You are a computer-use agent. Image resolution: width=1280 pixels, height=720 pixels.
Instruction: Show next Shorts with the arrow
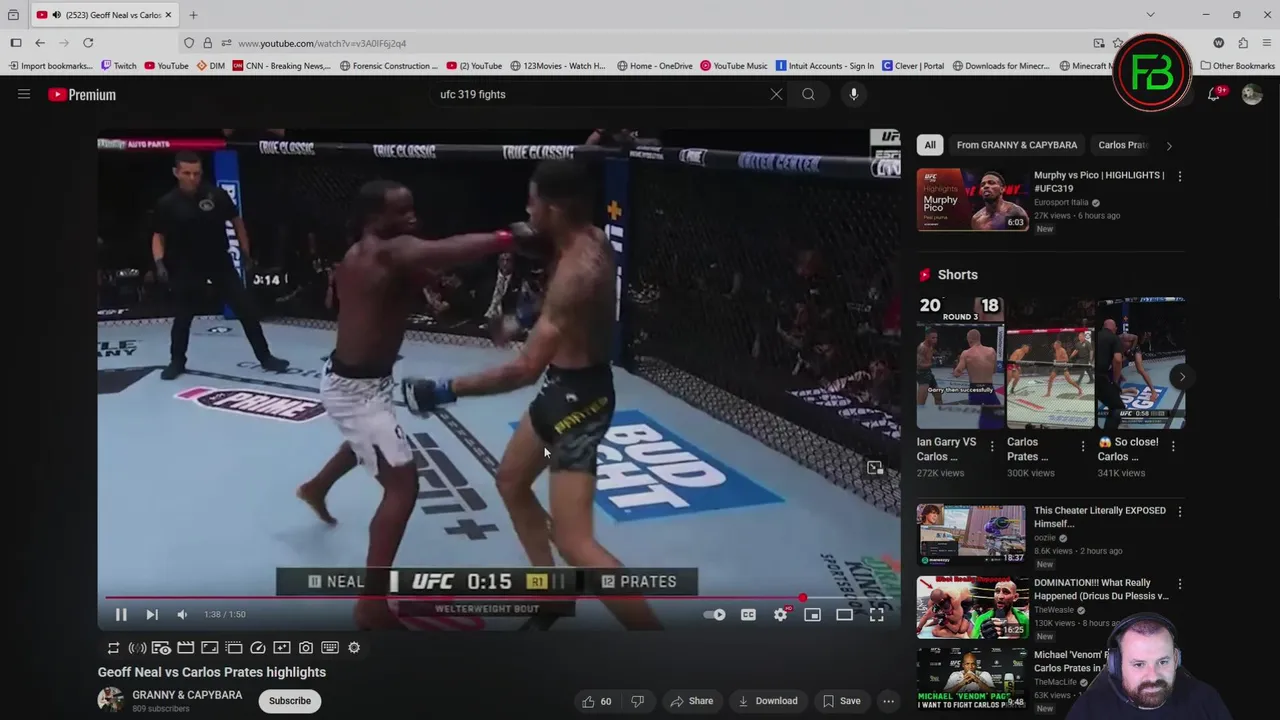1181,377
